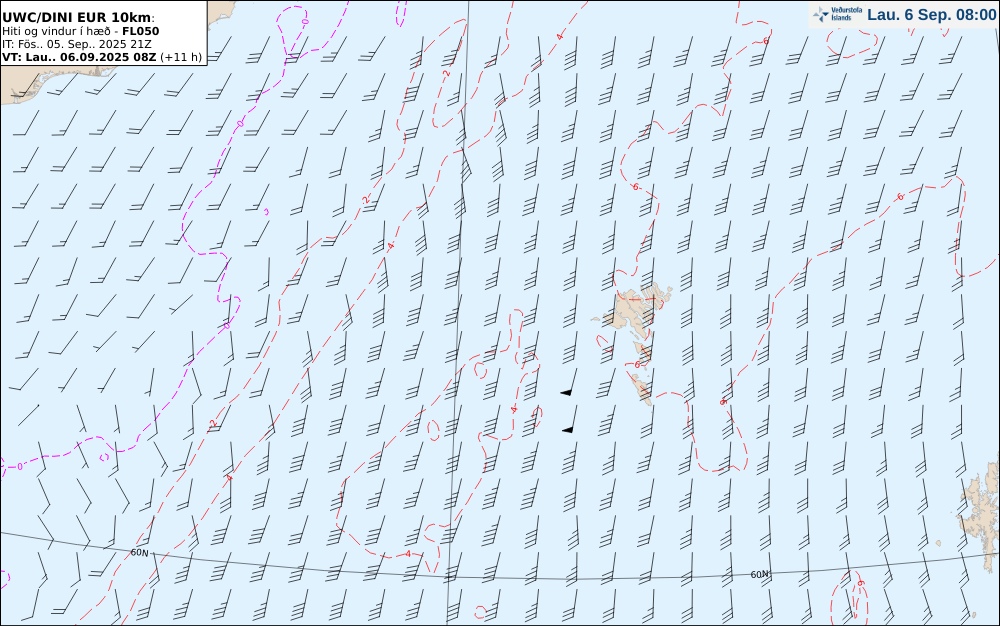Click the 60N label west of the meridian
The height and width of the screenshot is (626, 1000).
(139, 552)
